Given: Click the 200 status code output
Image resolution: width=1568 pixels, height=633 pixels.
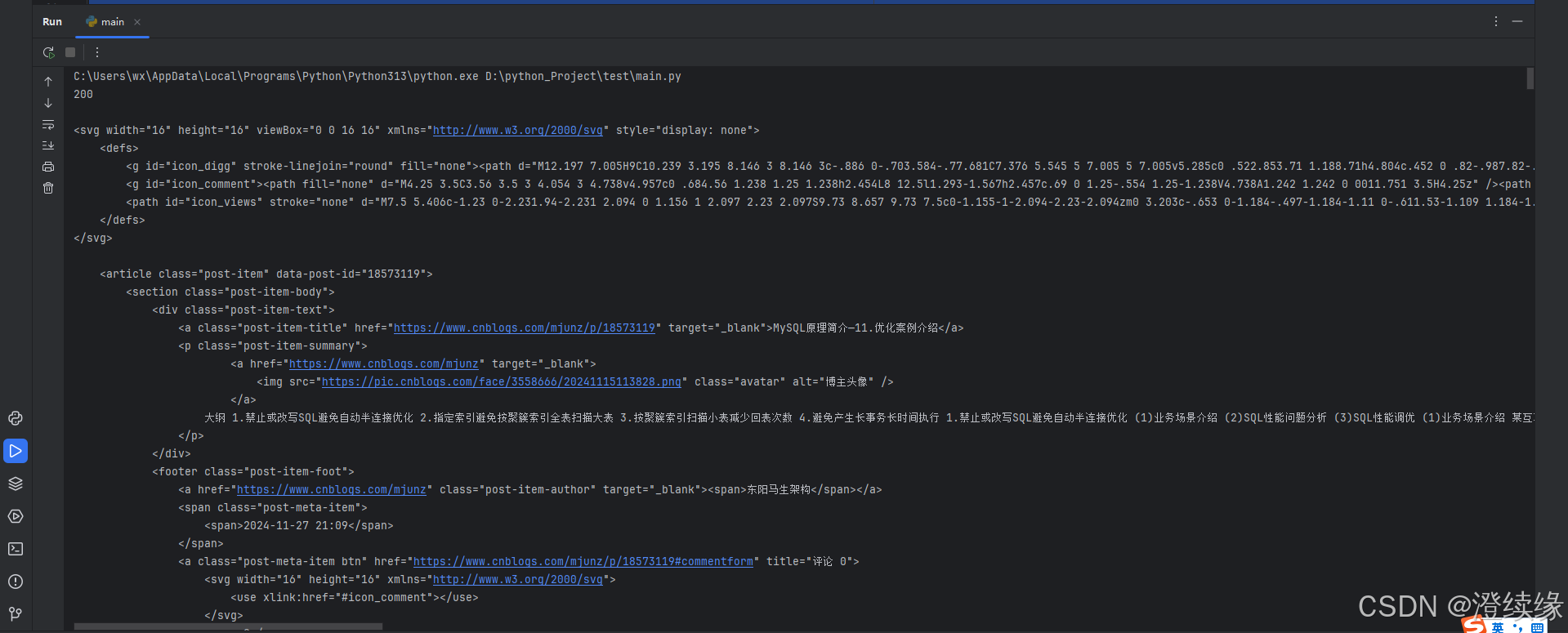Looking at the screenshot, I should 83,94.
